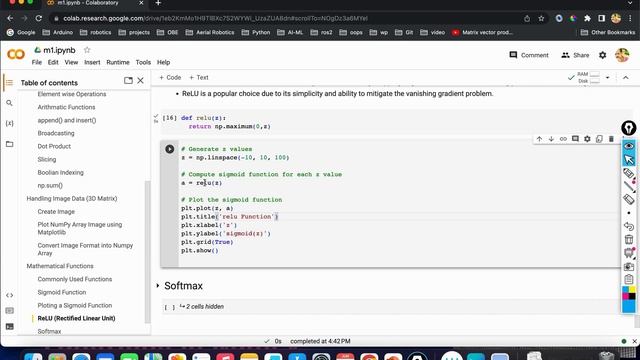Pick the blue color swatch in annotation bar
The height and width of the screenshot is (360, 640).
(x=629, y=306)
